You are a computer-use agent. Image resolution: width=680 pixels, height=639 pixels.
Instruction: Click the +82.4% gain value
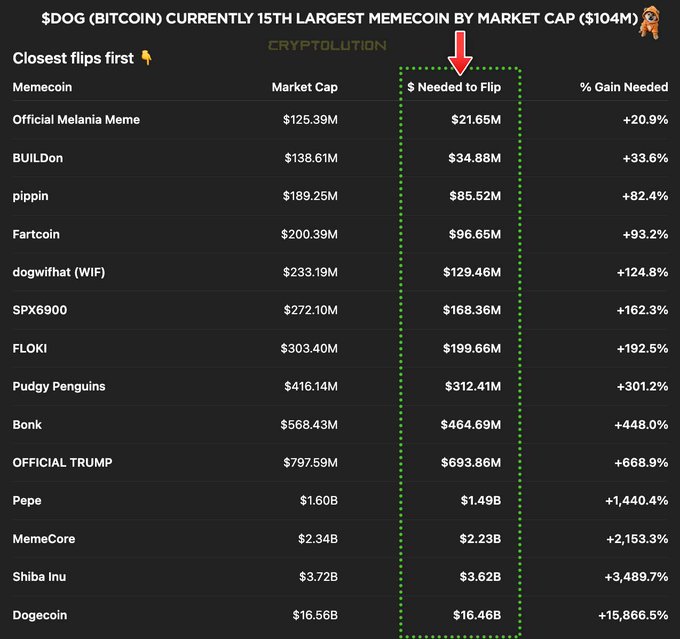645,196
